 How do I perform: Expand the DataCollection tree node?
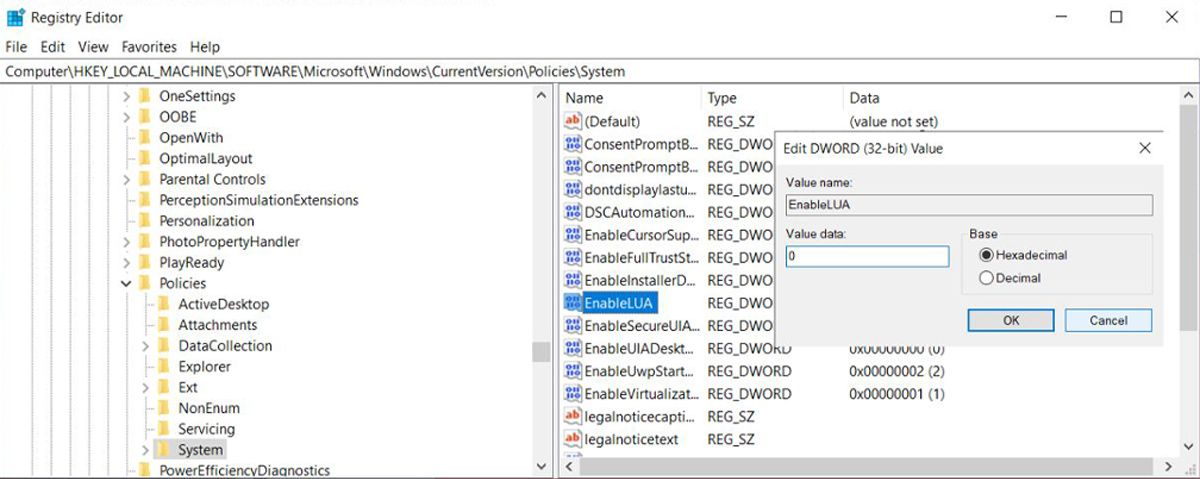click(x=145, y=346)
